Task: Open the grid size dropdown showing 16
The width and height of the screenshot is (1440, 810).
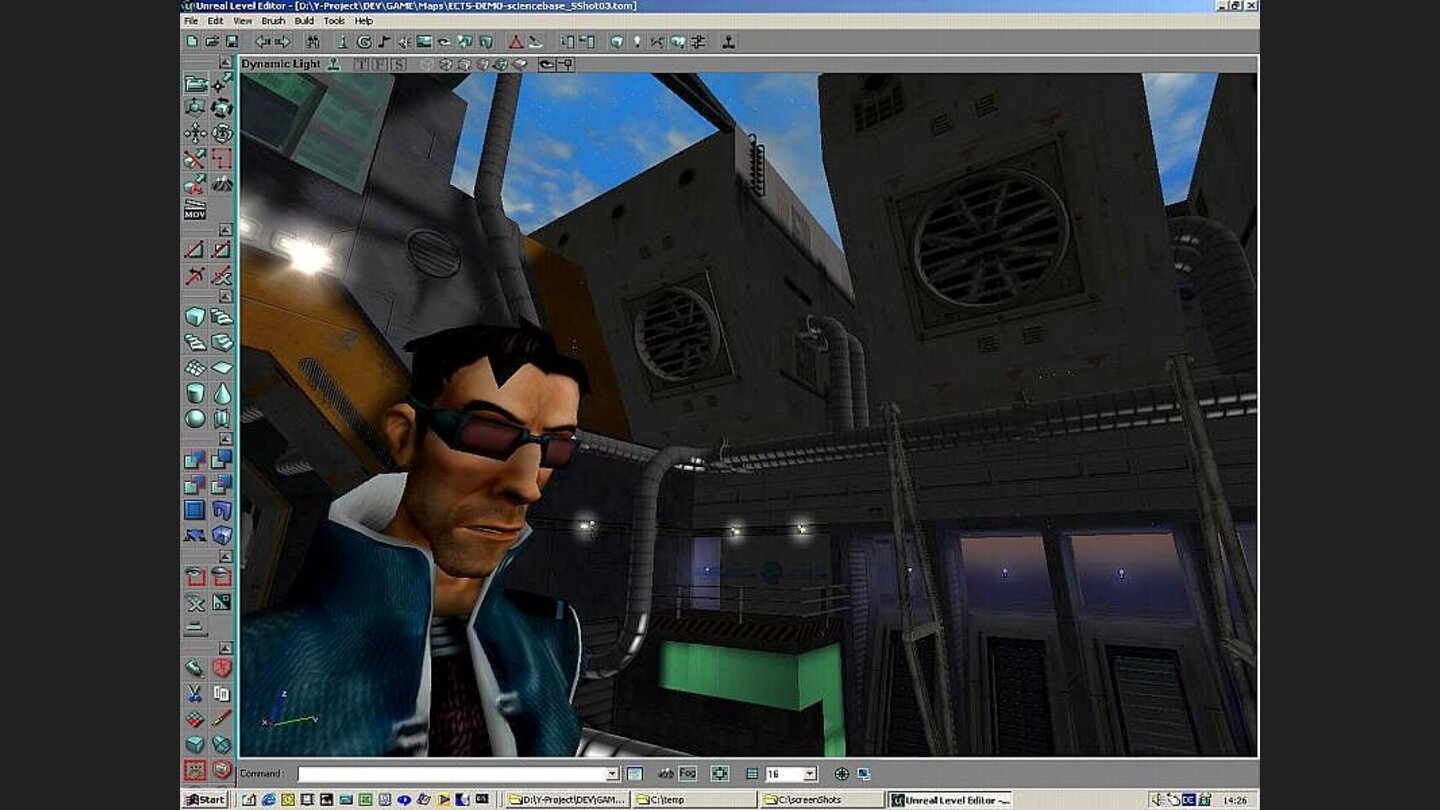Action: (811, 774)
